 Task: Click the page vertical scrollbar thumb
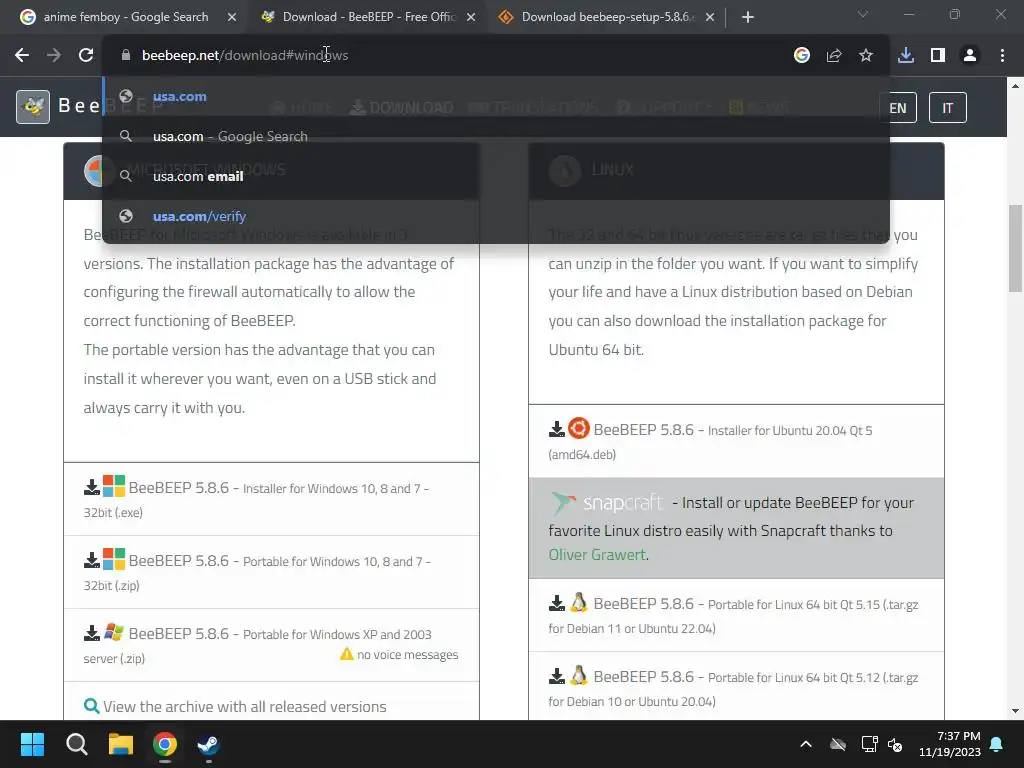tap(1016, 248)
